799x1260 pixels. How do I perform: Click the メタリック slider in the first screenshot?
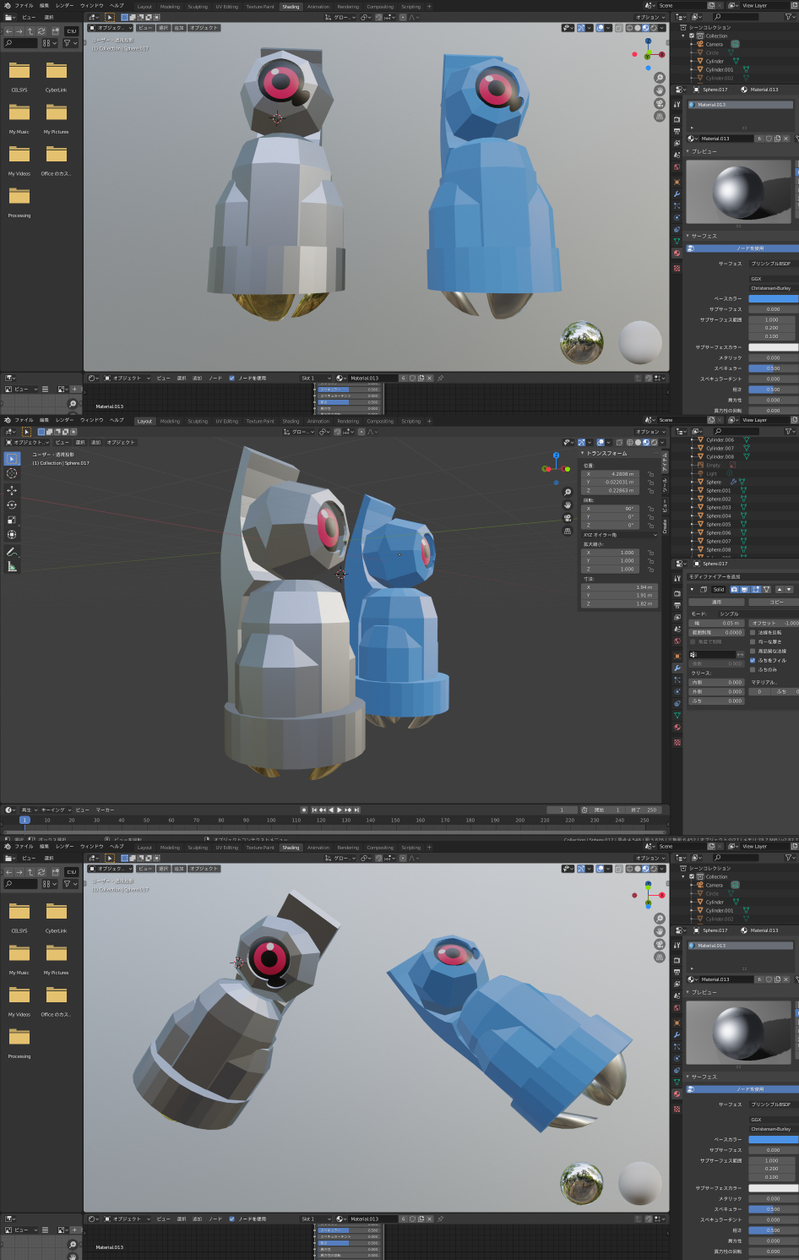click(x=773, y=357)
